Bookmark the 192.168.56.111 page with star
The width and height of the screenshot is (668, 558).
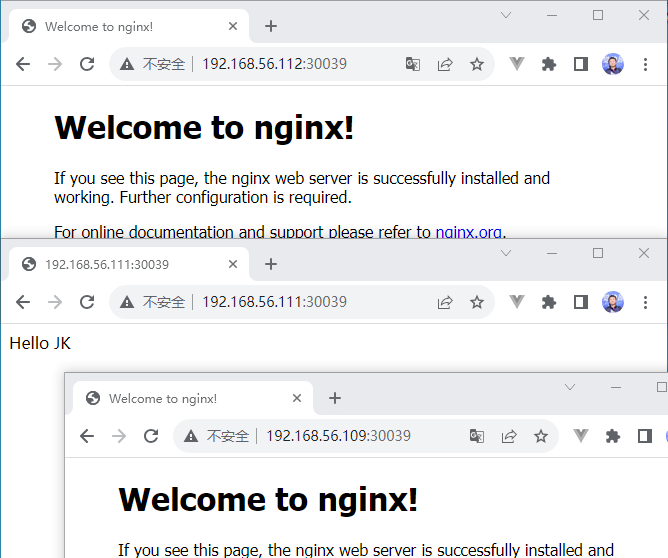(477, 302)
